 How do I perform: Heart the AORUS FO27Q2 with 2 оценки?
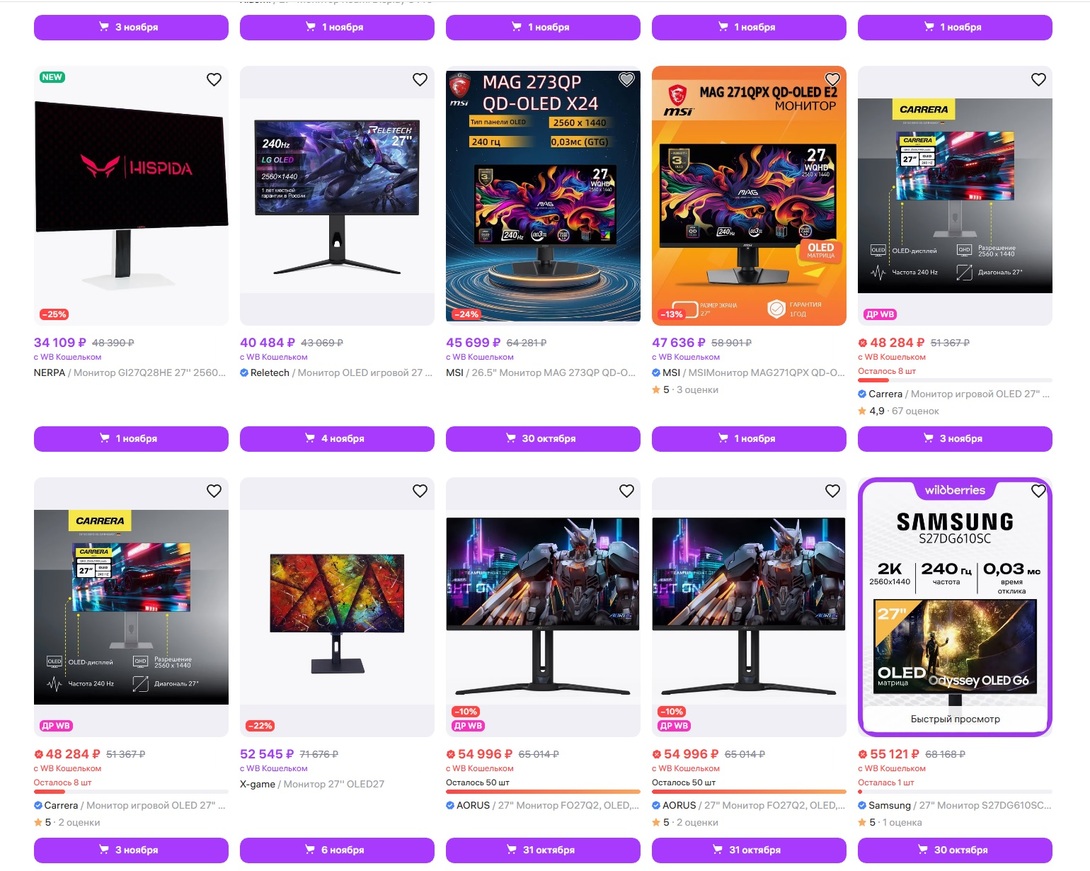coord(832,491)
